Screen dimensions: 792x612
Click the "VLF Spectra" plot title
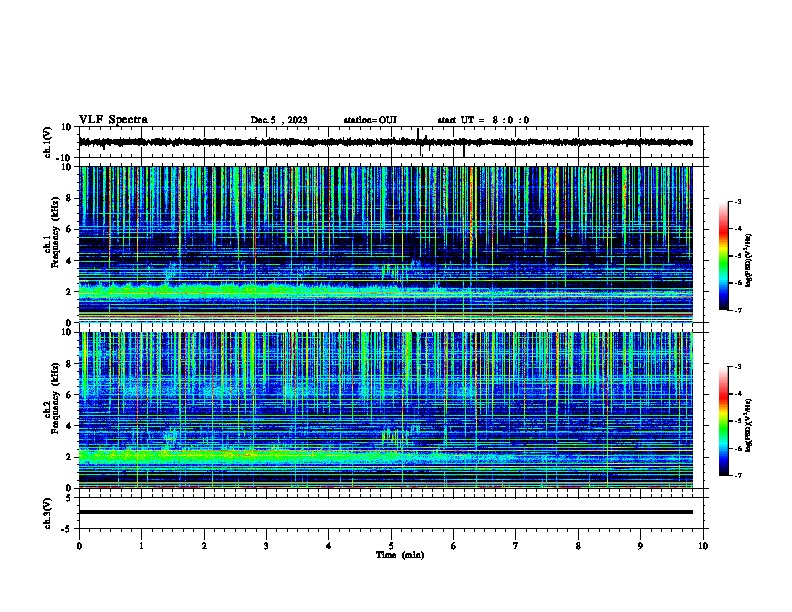point(114,120)
